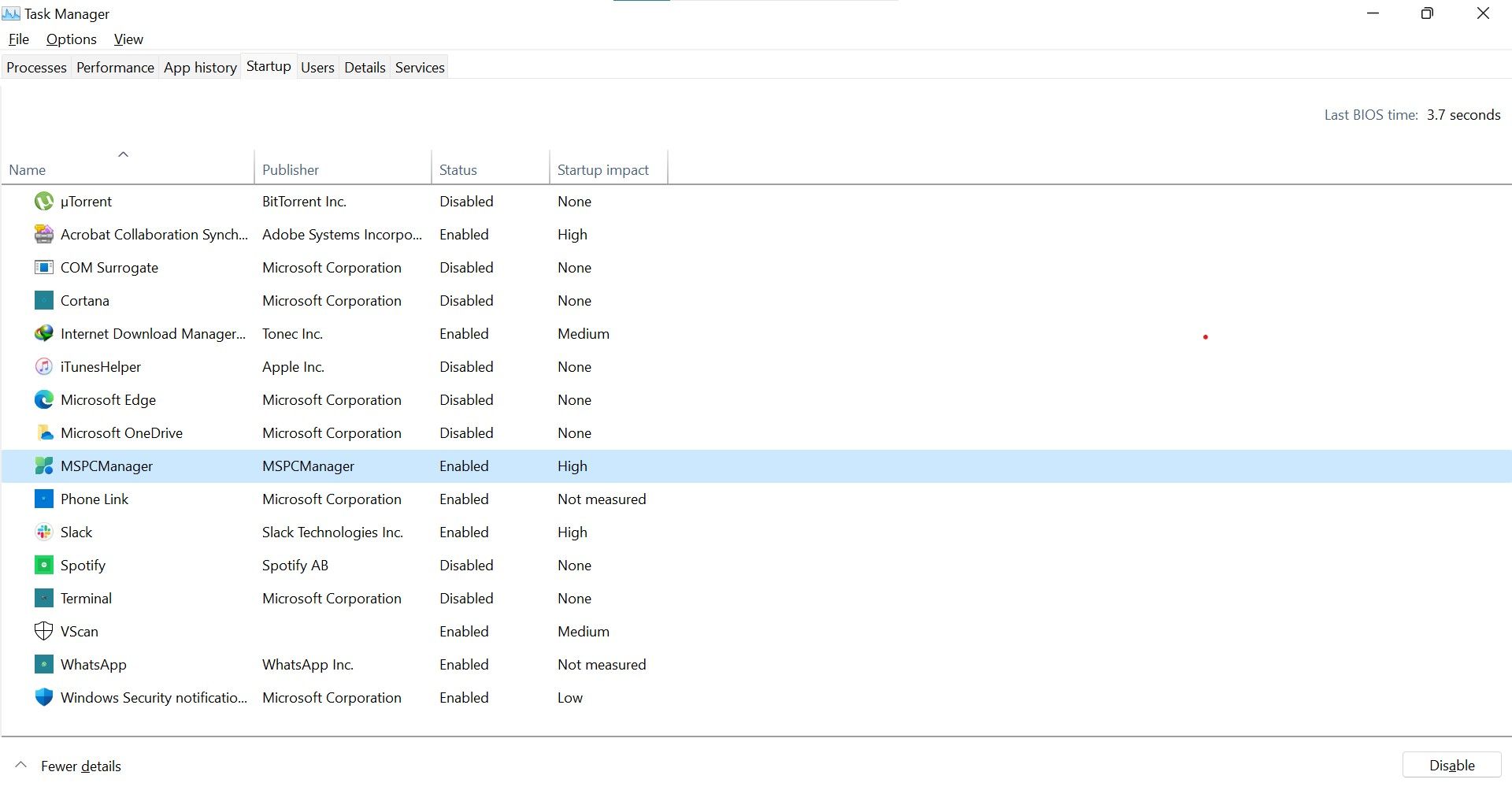Sort startup list by Publisher column
This screenshot has width=1512, height=794.
[x=343, y=167]
